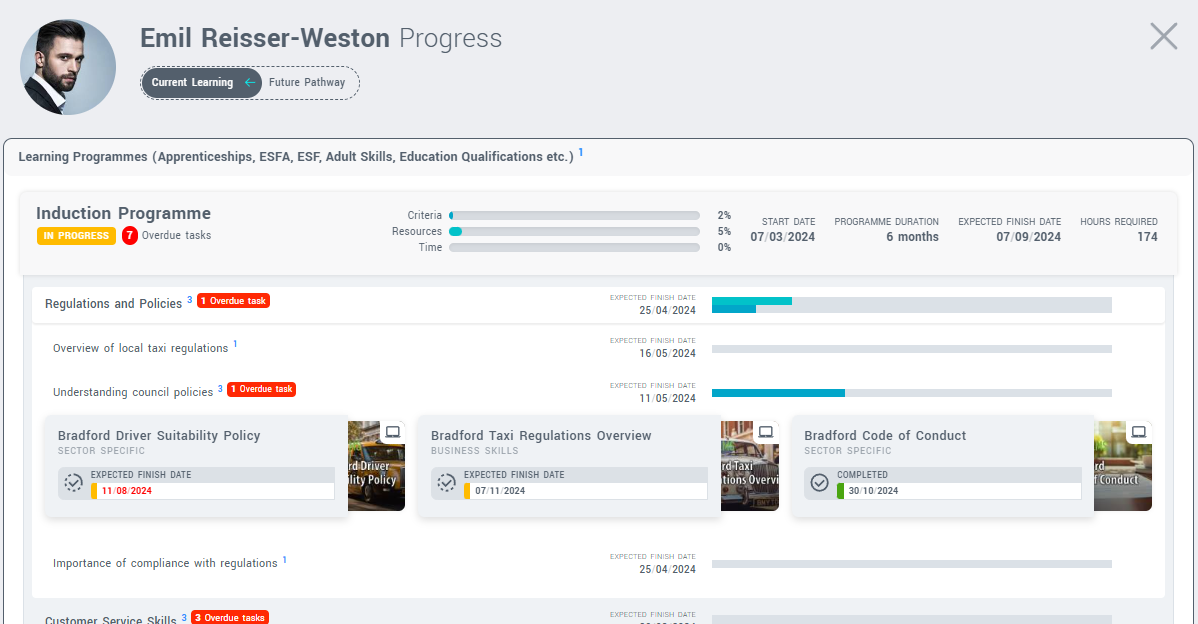The image size is (1198, 624).
Task: Collapse Understanding council policies row
Action: (x=133, y=393)
